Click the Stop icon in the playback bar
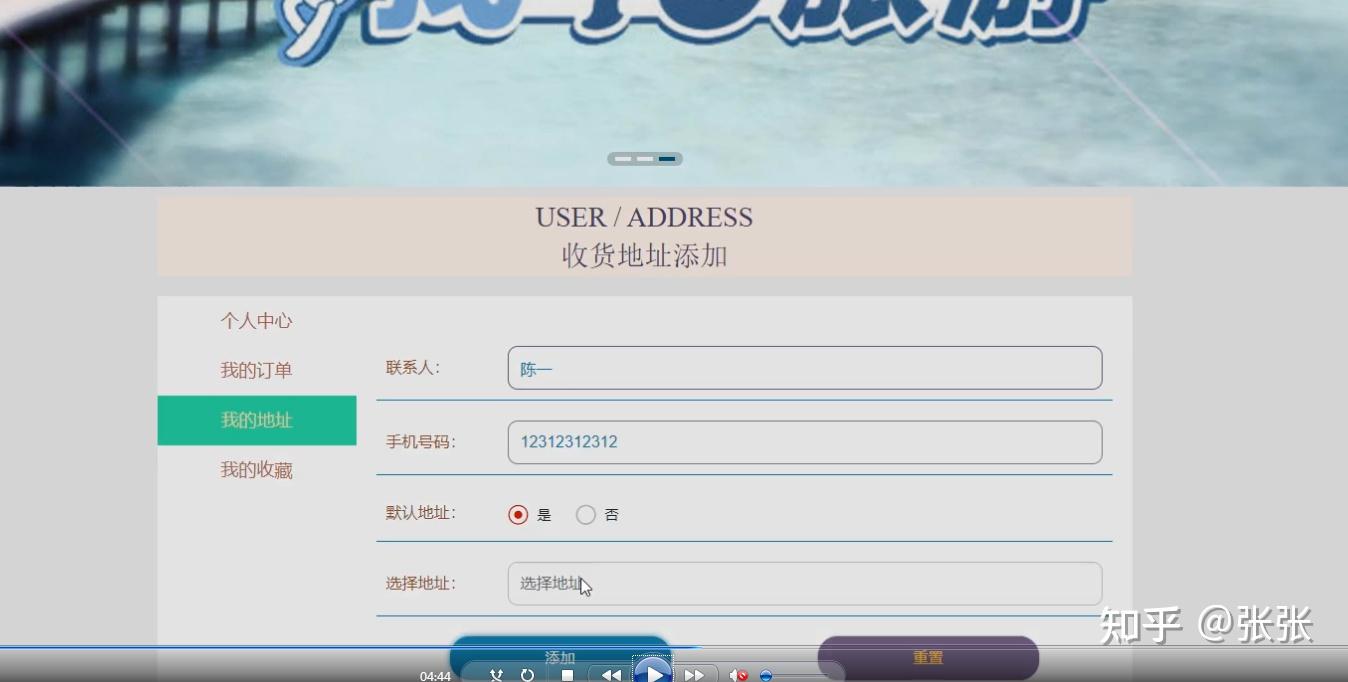This screenshot has width=1348, height=682. tap(567, 675)
